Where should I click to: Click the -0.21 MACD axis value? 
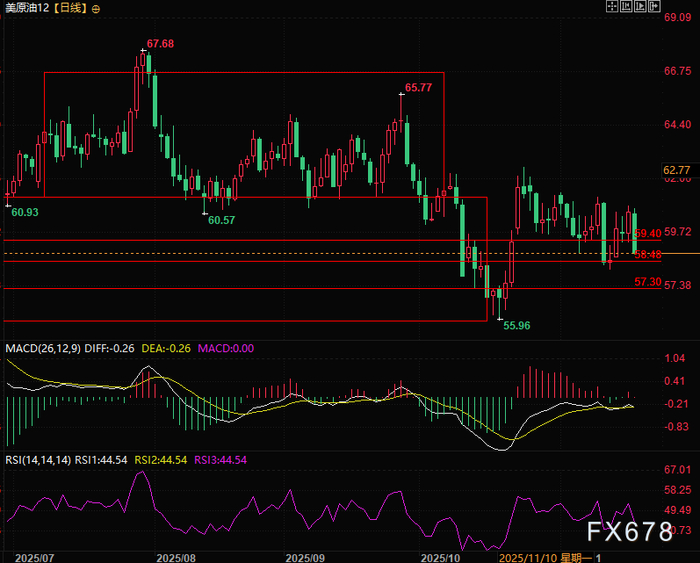point(676,404)
